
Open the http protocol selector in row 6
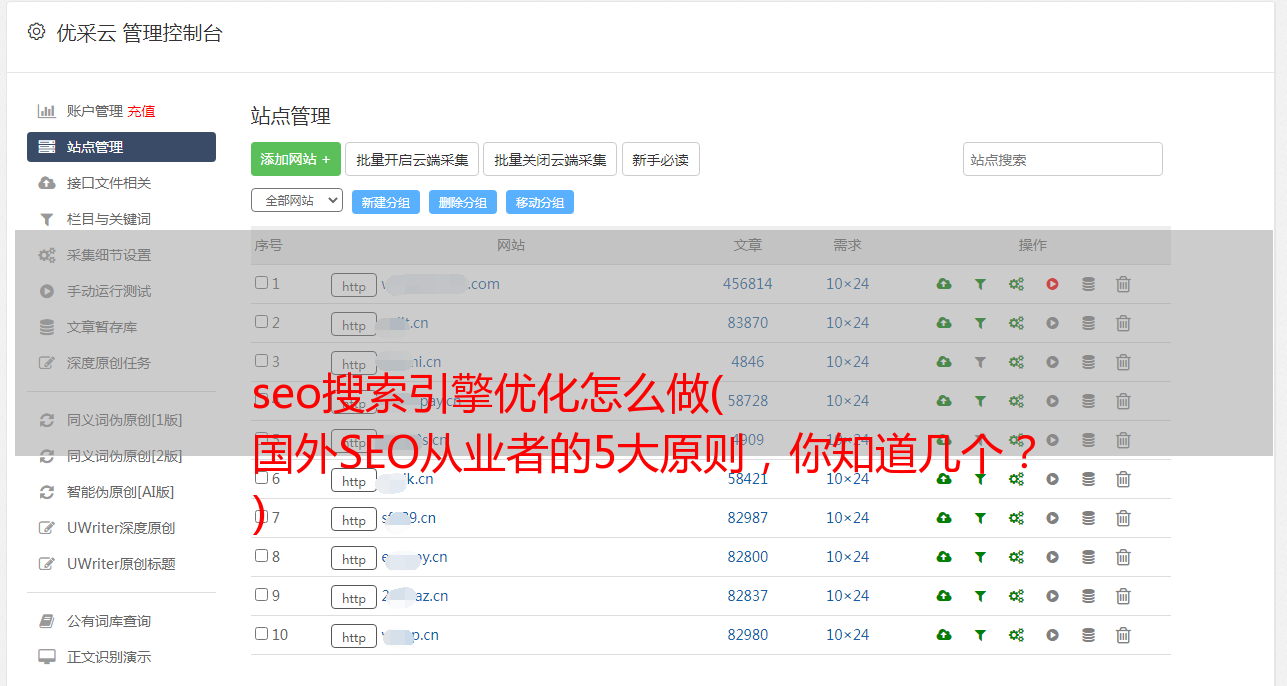point(354,481)
